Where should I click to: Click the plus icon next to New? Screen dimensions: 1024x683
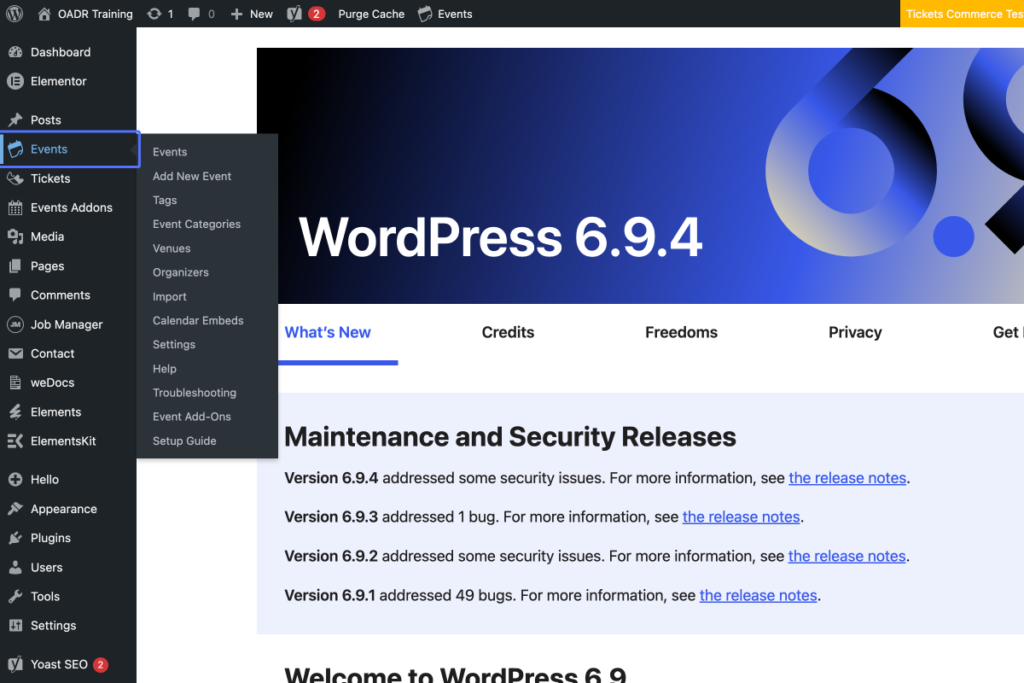pyautogui.click(x=236, y=14)
